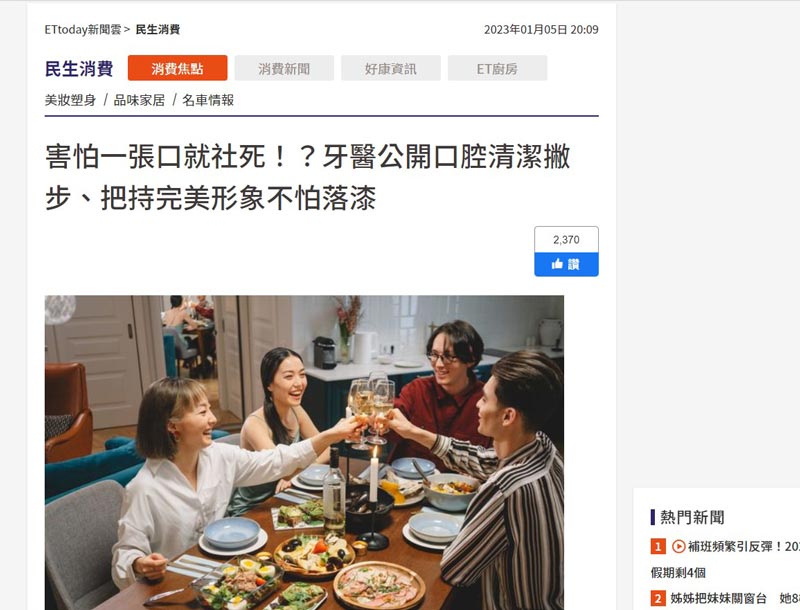800x610 pixels.
Task: Click the 2,370 like count box
Action: tap(566, 240)
